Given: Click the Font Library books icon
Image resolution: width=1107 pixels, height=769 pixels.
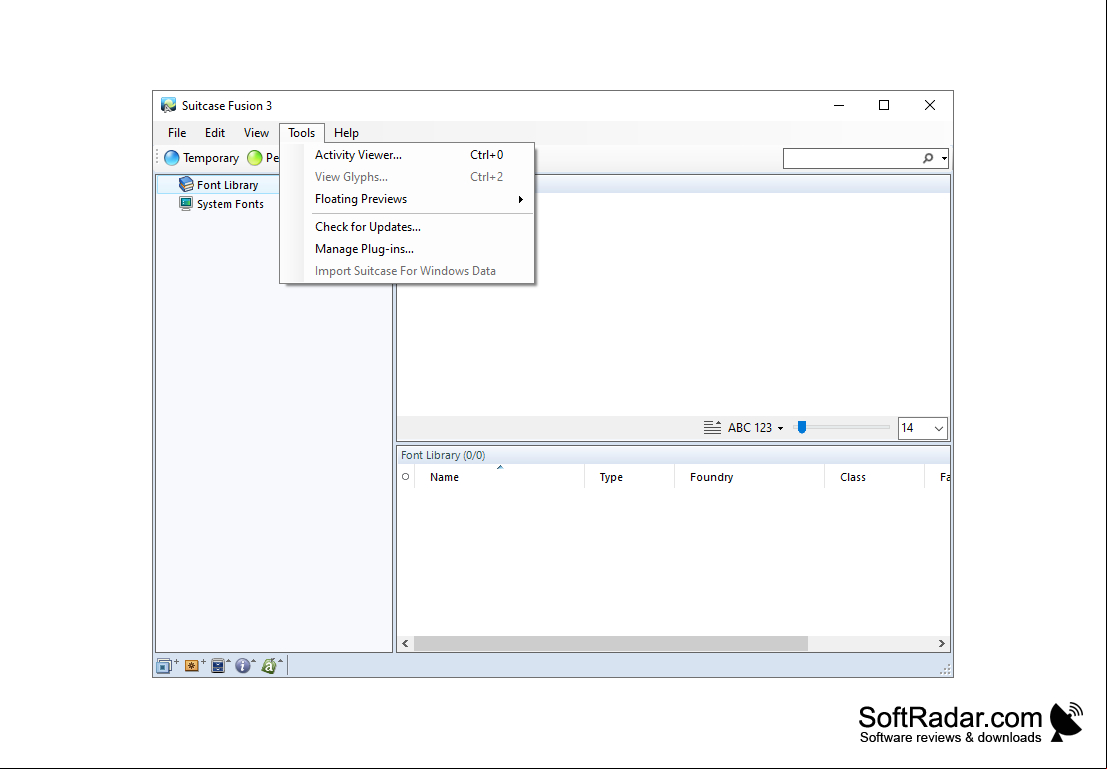Looking at the screenshot, I should 186,184.
